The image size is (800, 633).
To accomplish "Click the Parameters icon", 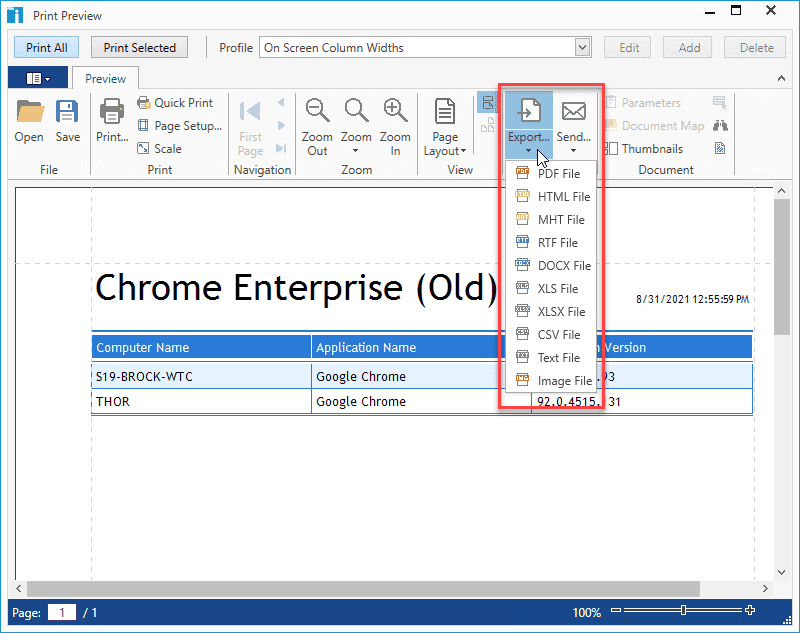I will [611, 103].
